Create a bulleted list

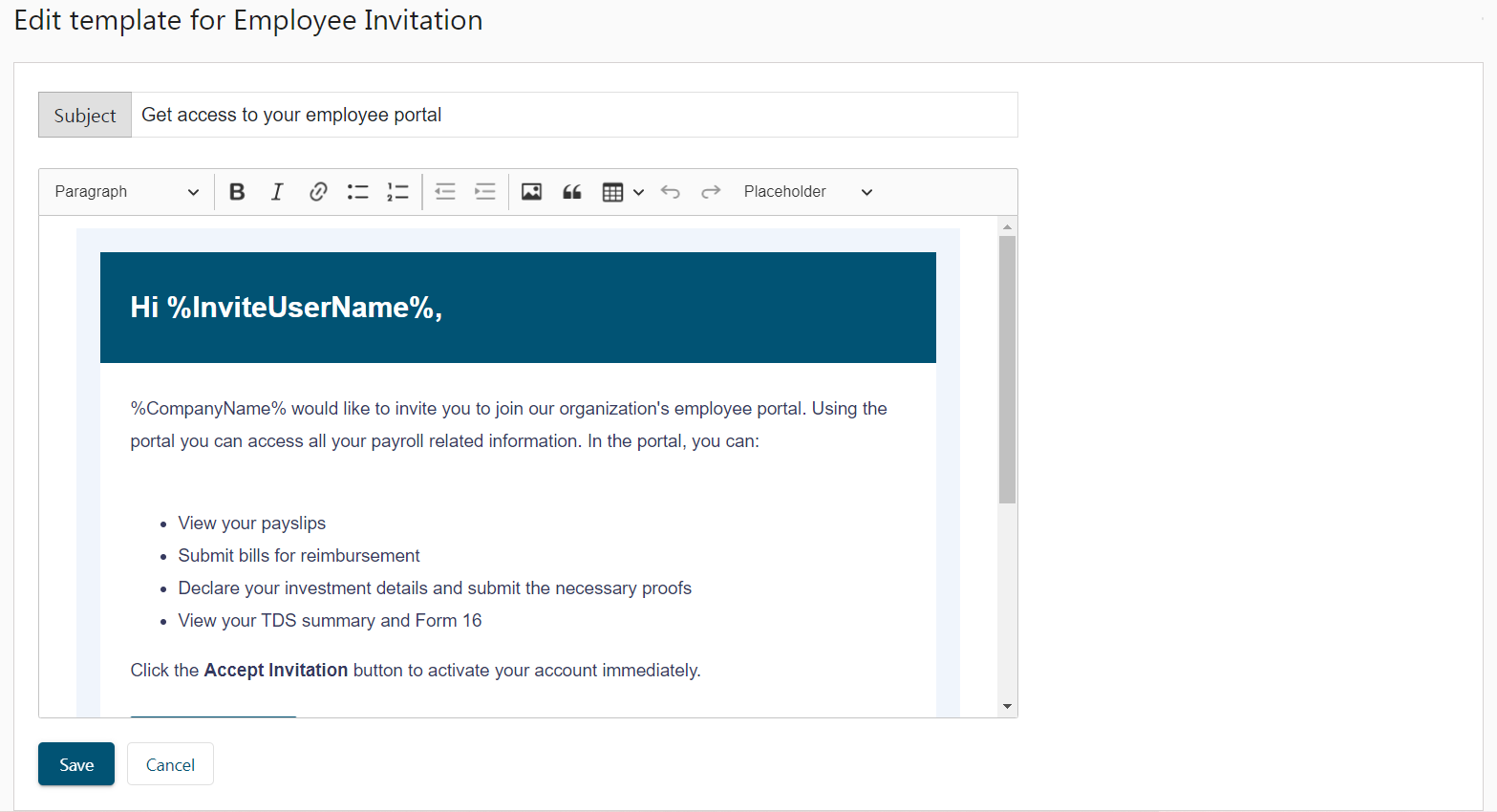358,192
